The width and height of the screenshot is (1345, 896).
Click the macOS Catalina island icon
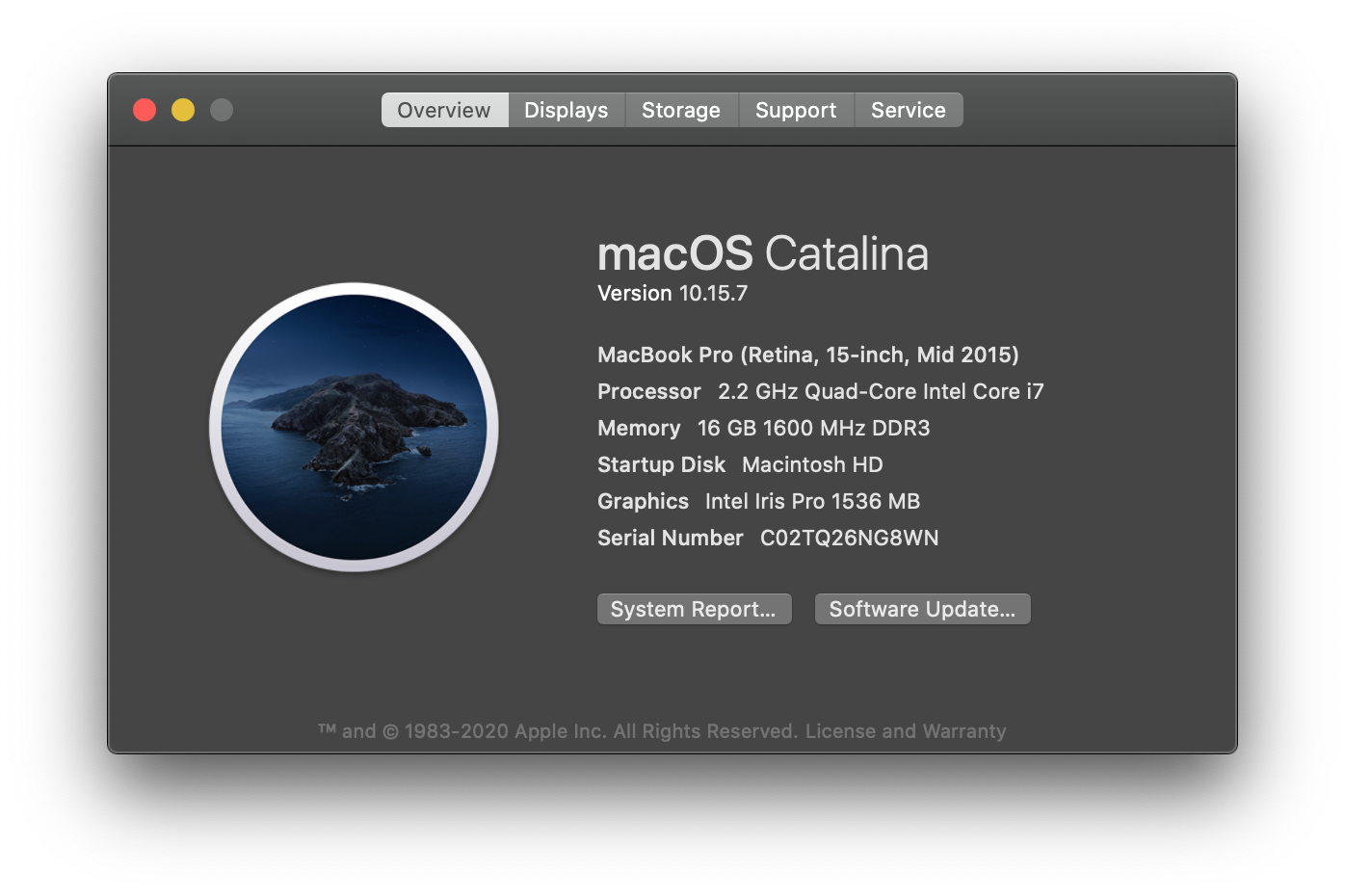[x=354, y=427]
